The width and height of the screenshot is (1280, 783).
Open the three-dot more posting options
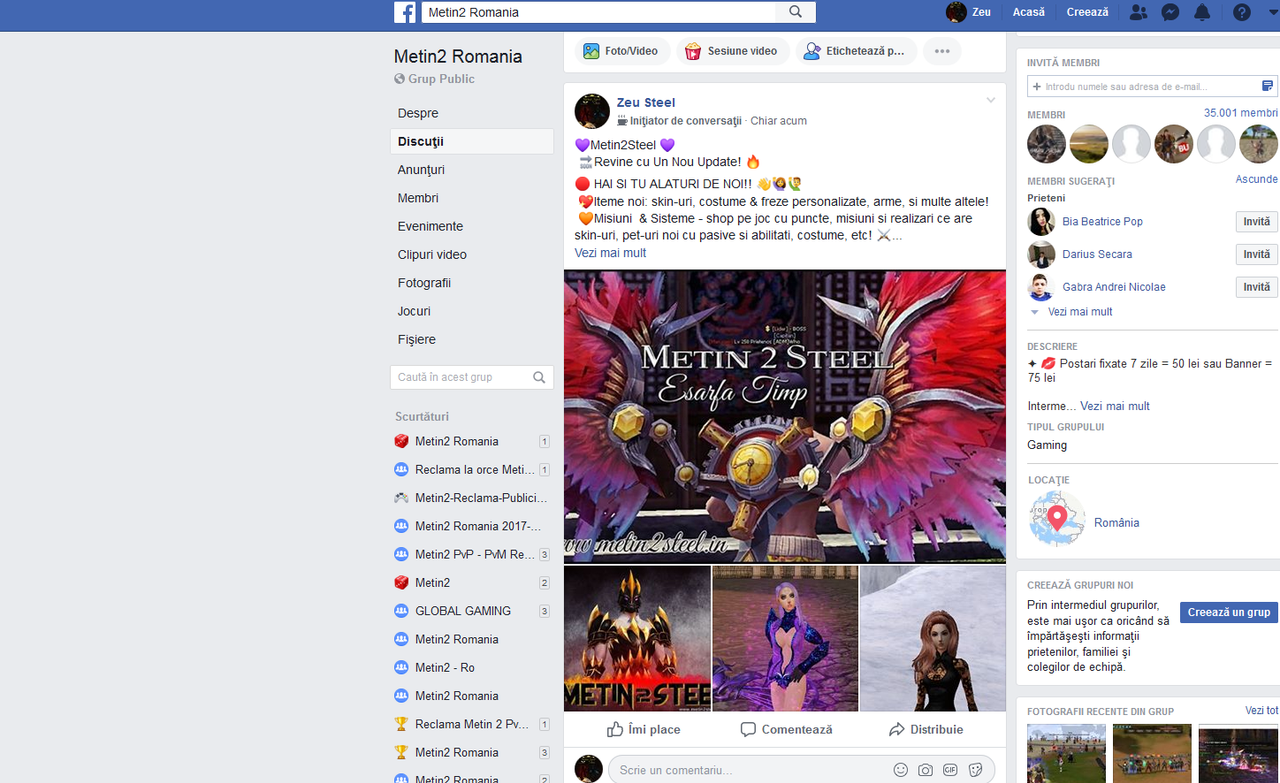pos(941,49)
